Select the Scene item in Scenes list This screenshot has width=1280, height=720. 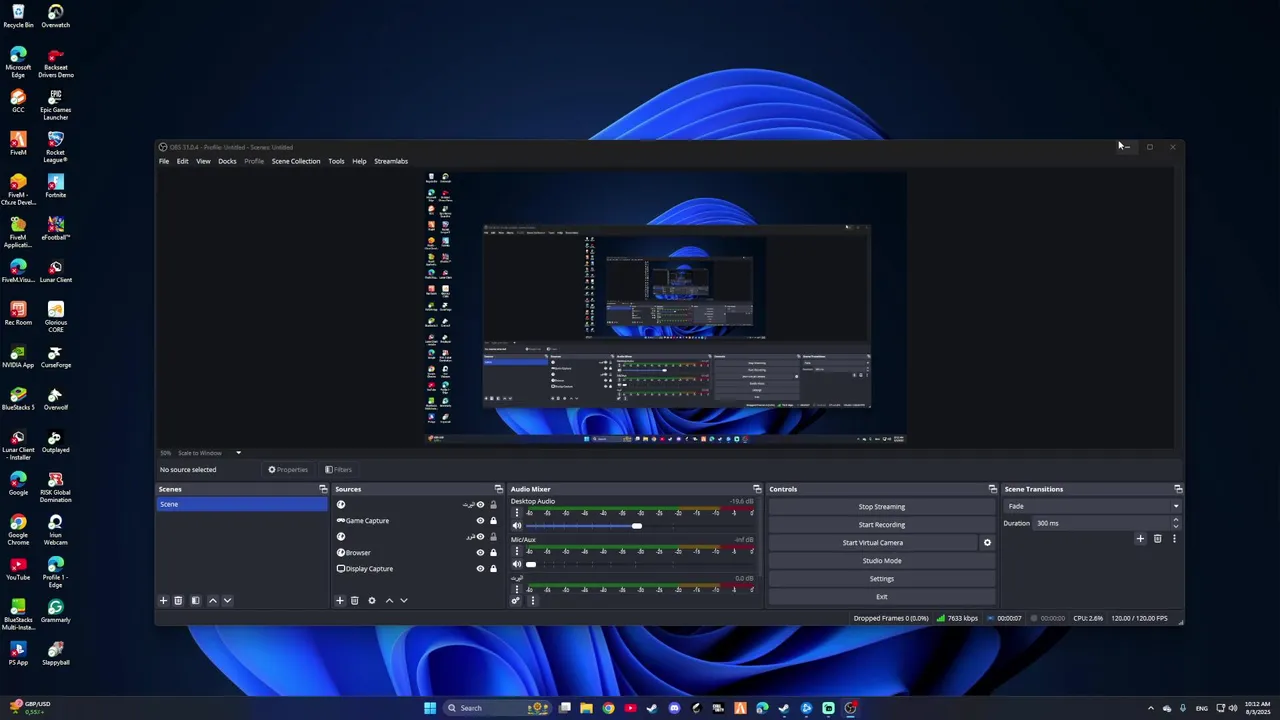[242, 504]
